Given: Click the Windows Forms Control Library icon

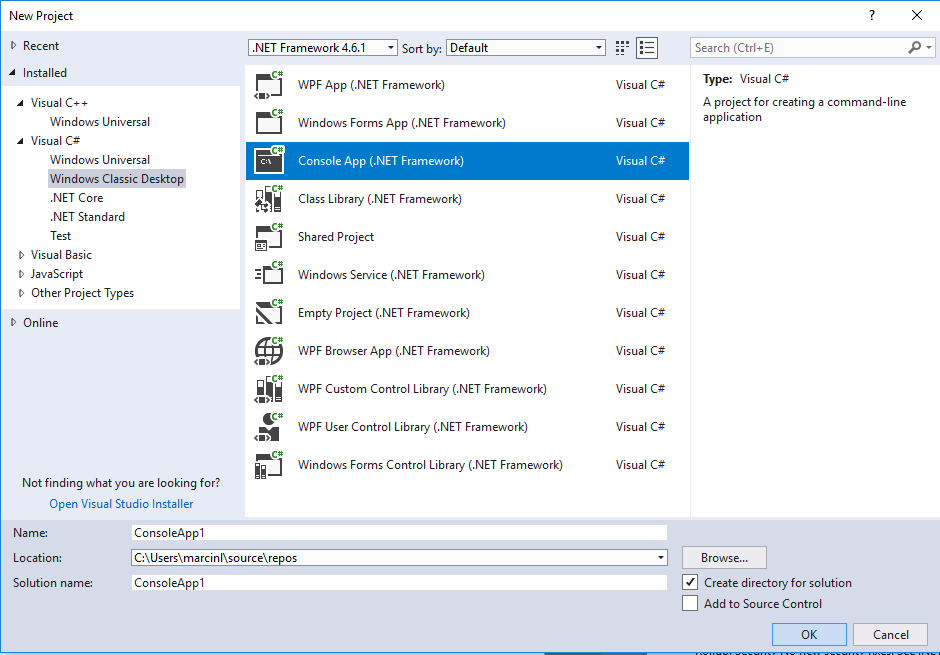Looking at the screenshot, I should tap(269, 465).
